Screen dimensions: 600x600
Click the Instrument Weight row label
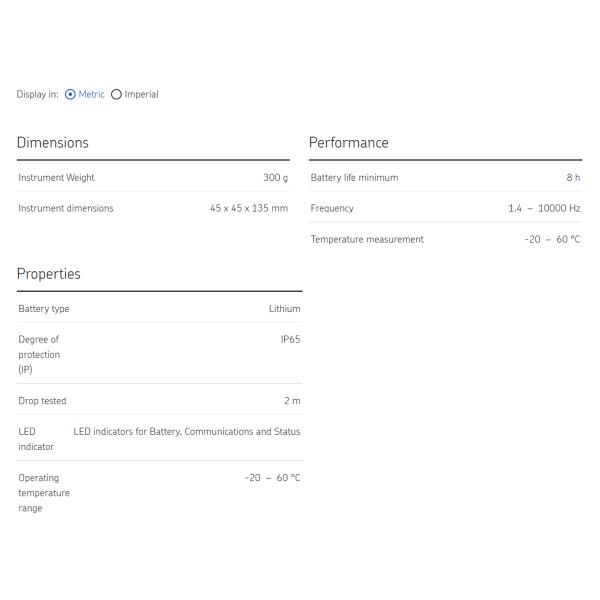pyautogui.click(x=56, y=178)
